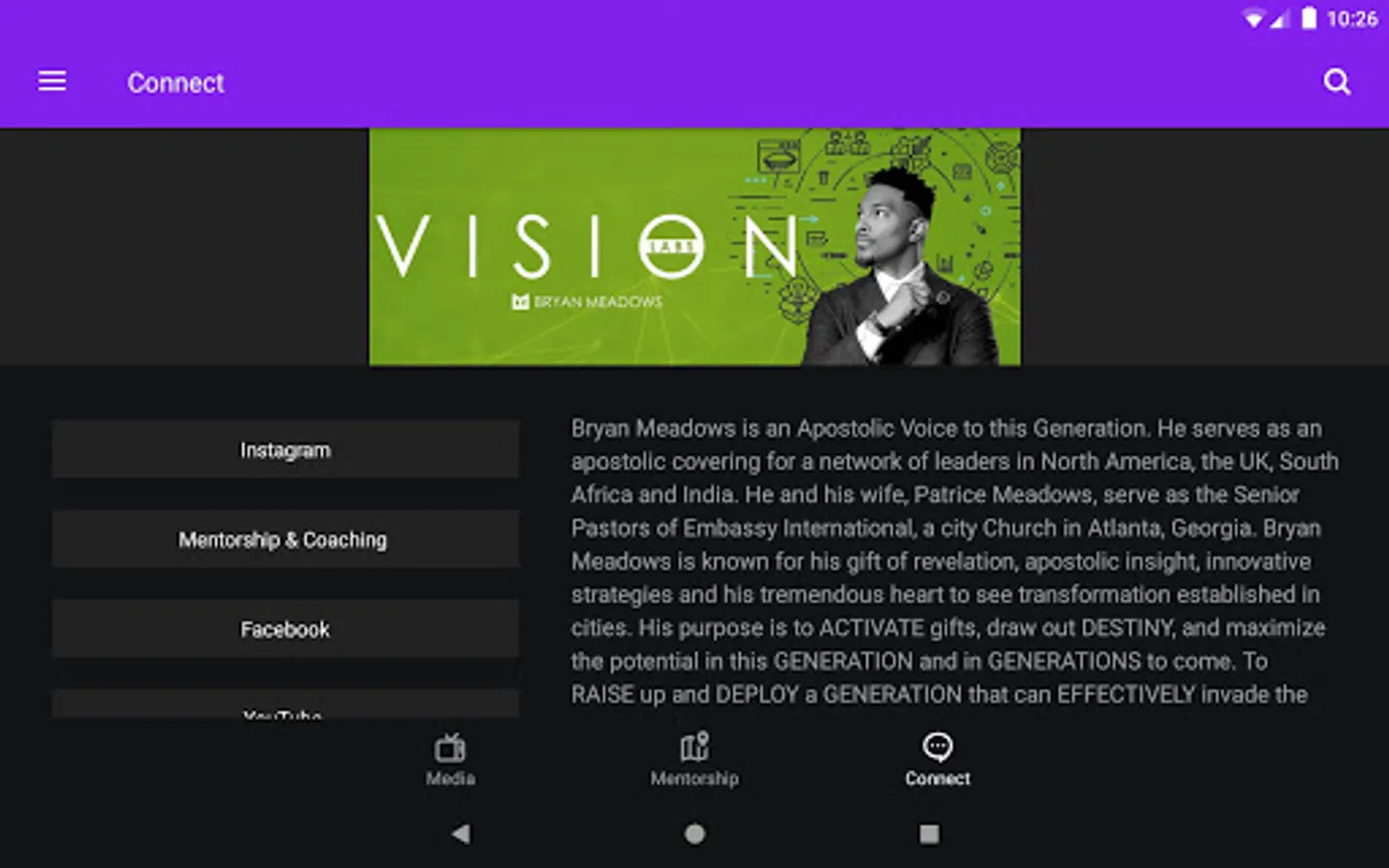
Task: Tap the Android back triangle
Action: 461,833
